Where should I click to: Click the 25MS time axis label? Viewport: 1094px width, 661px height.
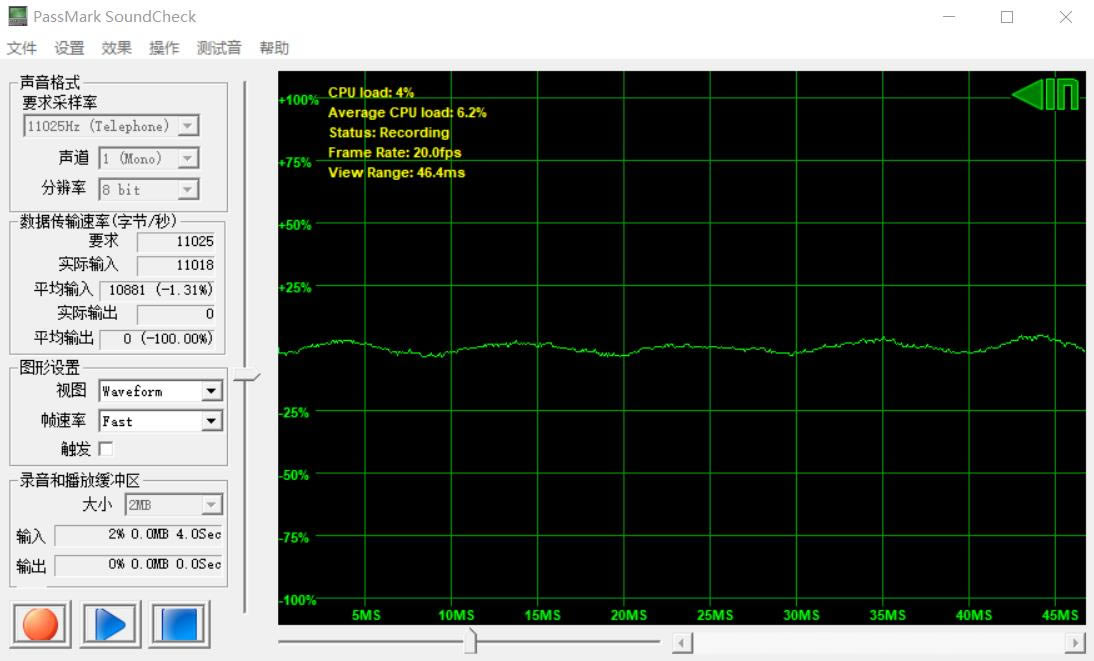pos(715,615)
